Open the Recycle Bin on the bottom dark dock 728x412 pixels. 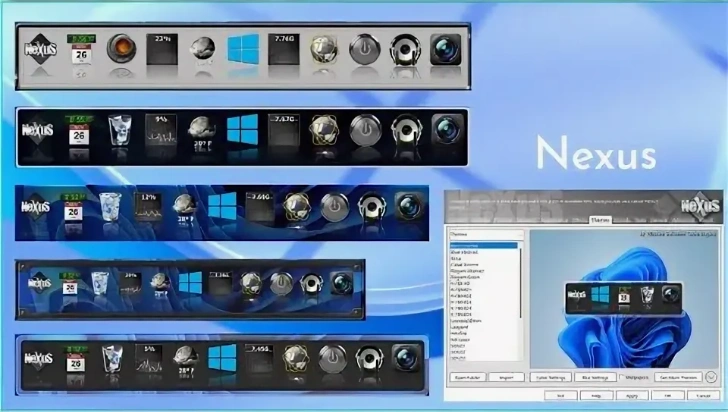point(112,358)
